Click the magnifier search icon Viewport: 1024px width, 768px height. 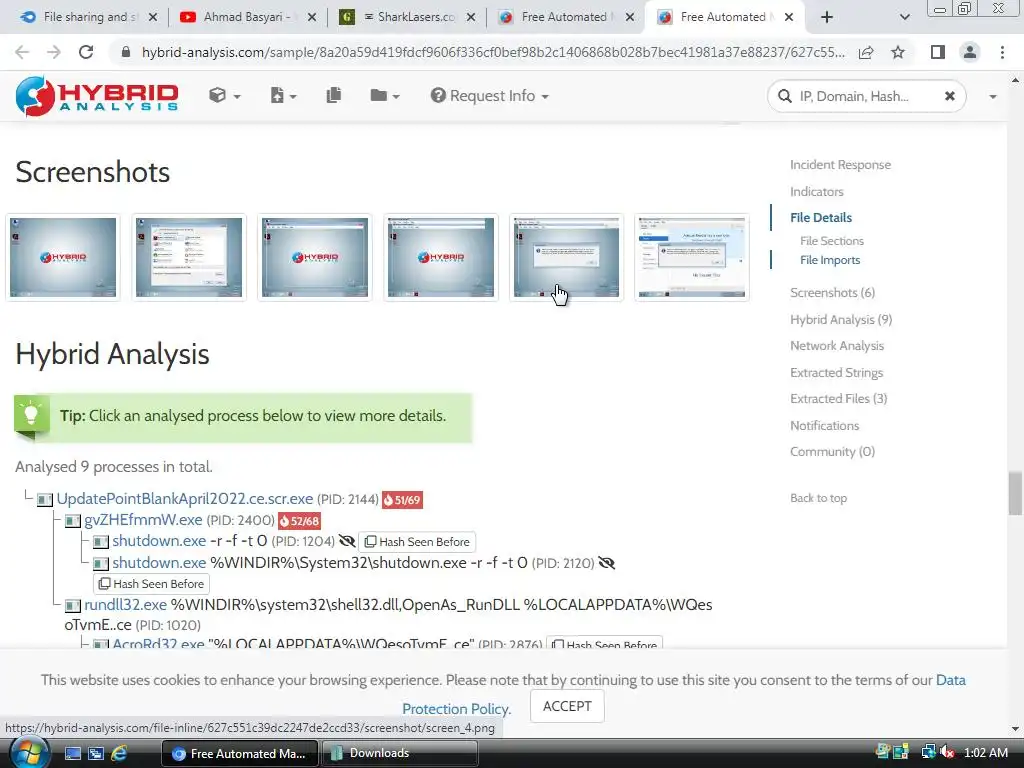pyautogui.click(x=784, y=97)
